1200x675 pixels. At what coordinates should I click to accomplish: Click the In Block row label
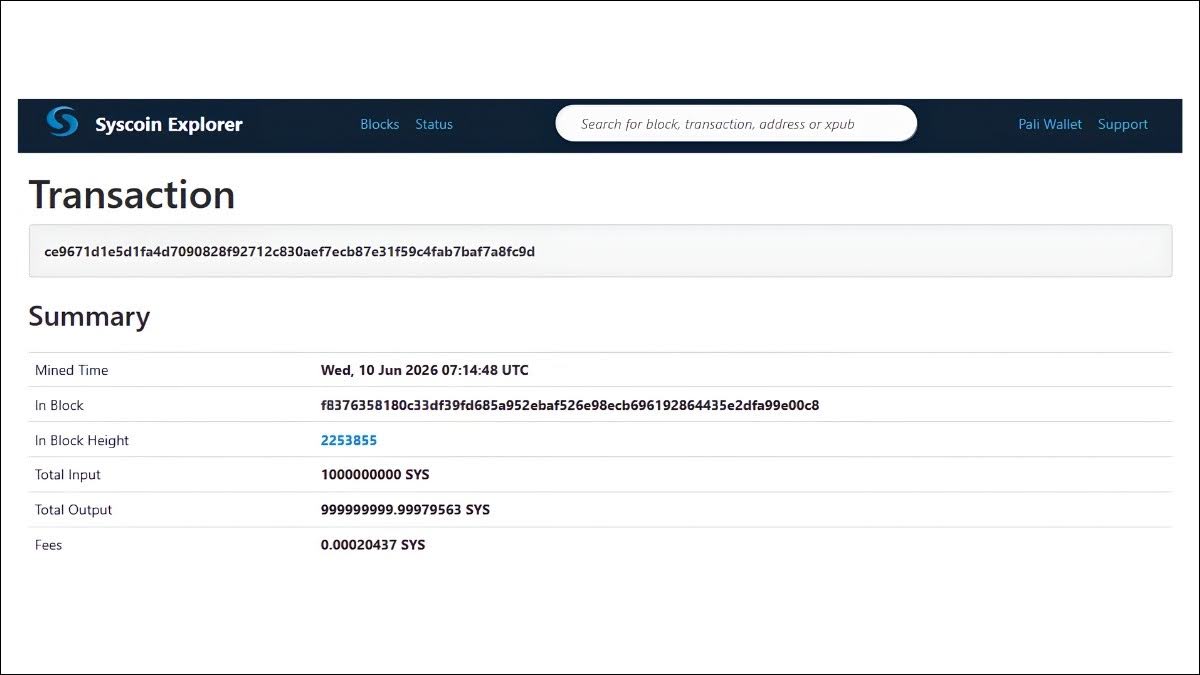click(59, 405)
